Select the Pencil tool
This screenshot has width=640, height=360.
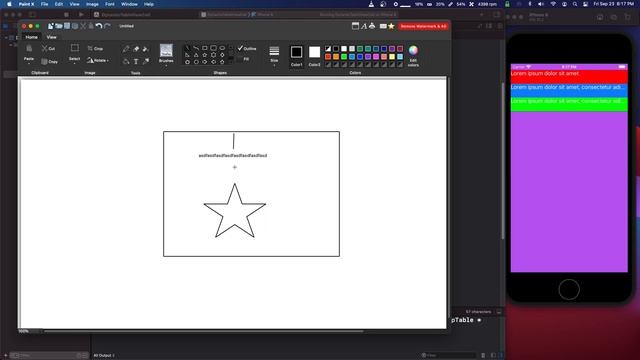tap(126, 49)
